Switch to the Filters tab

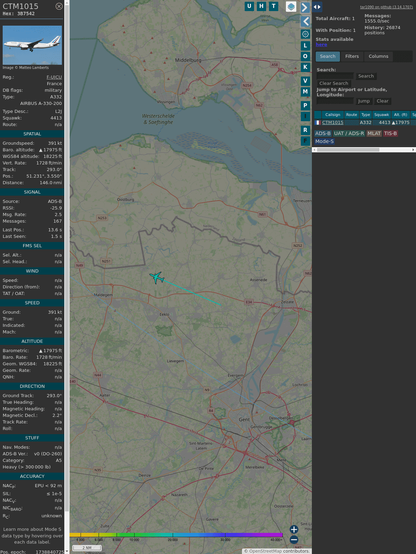click(352, 57)
